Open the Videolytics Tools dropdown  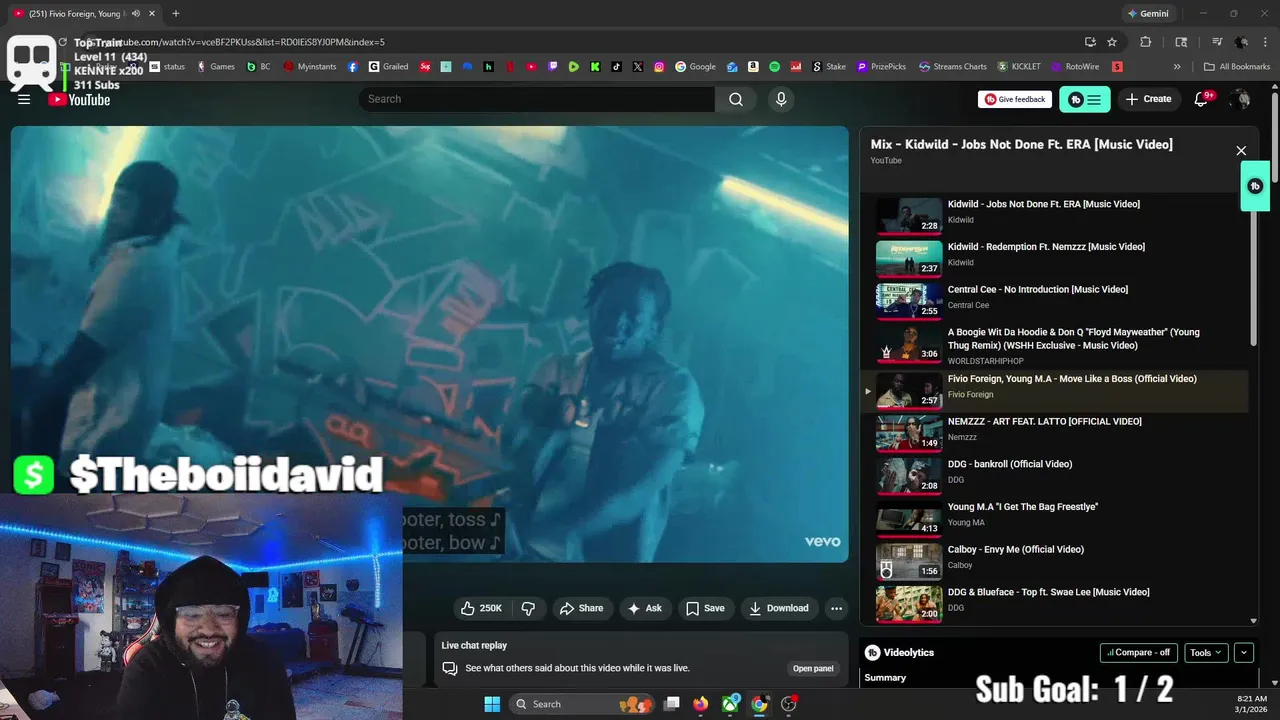pyautogui.click(x=1205, y=653)
